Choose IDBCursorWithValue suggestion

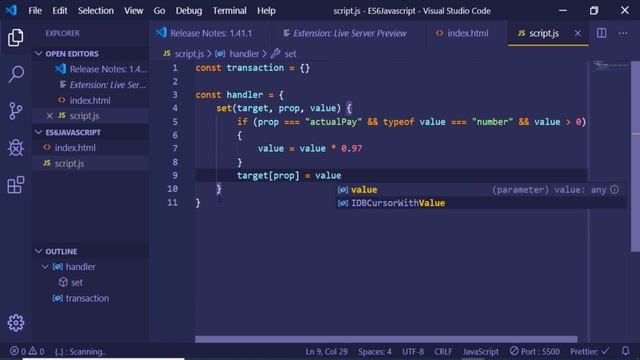480,203
